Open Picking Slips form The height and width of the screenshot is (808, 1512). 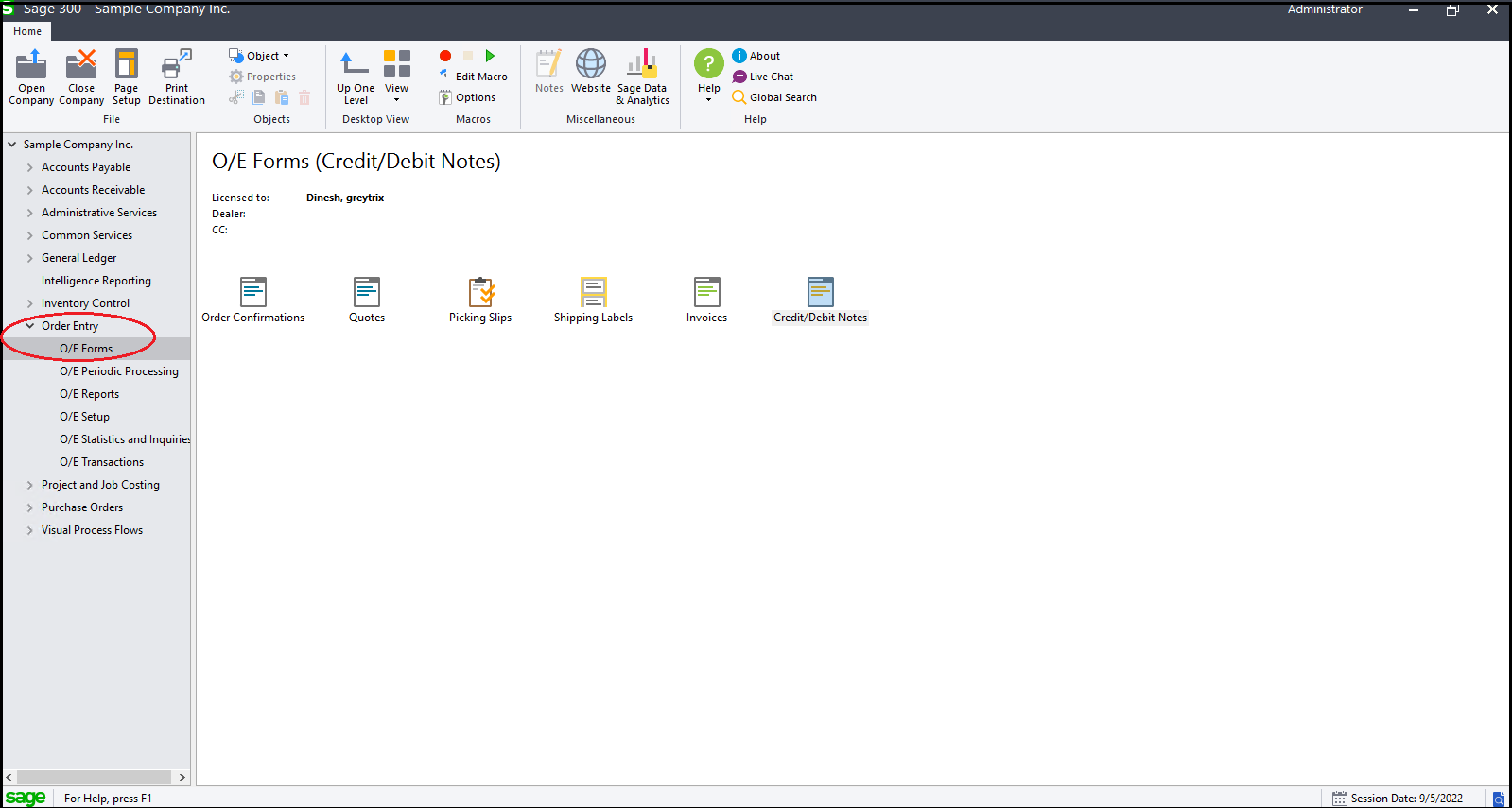[x=480, y=301]
